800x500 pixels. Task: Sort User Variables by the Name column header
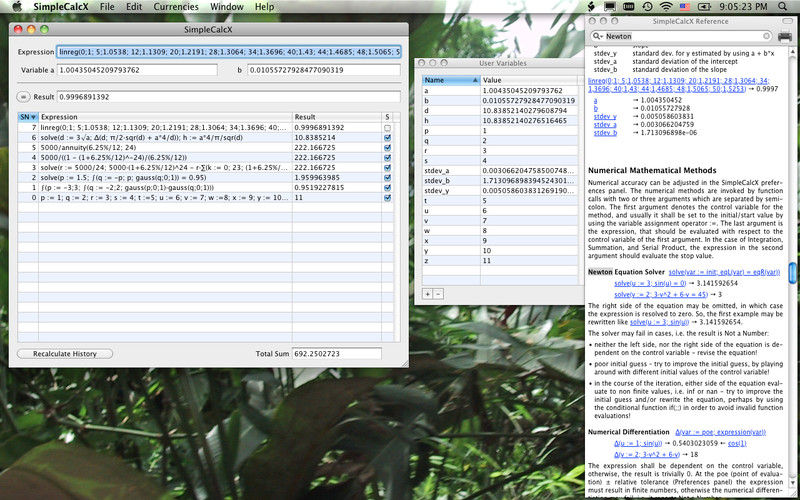tap(451, 80)
